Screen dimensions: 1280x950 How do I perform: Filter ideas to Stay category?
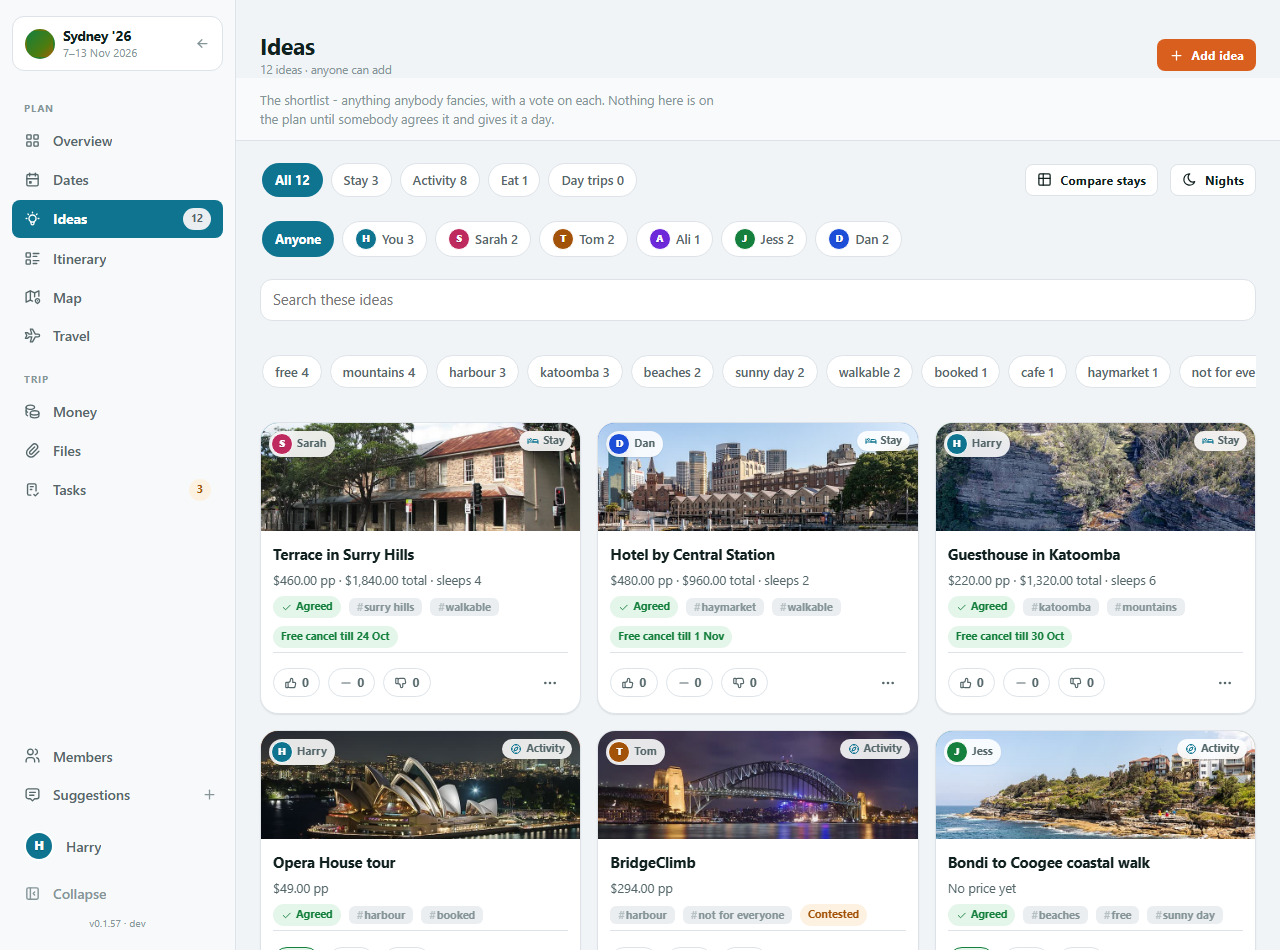pos(361,180)
